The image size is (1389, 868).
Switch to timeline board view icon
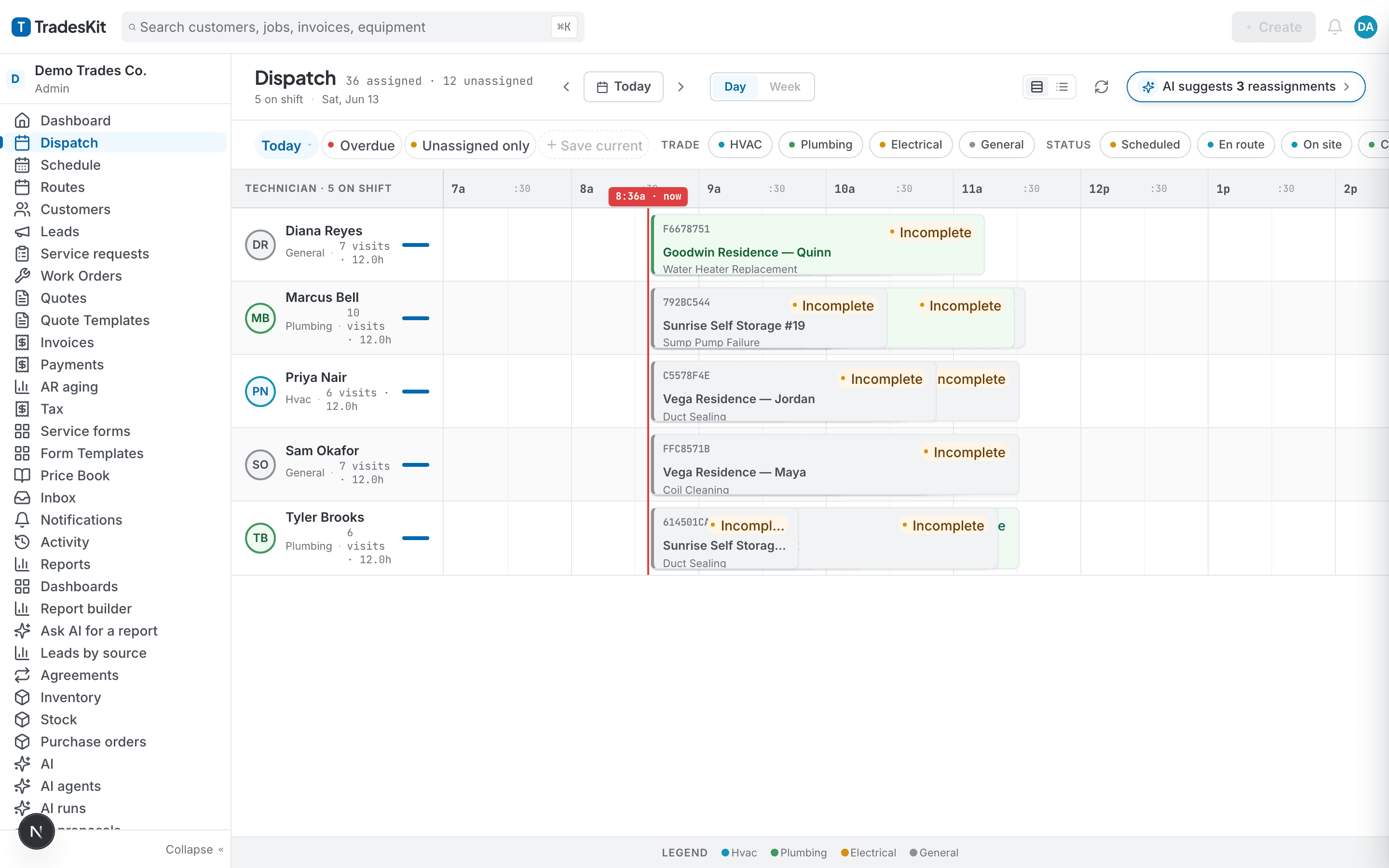tap(1036, 87)
